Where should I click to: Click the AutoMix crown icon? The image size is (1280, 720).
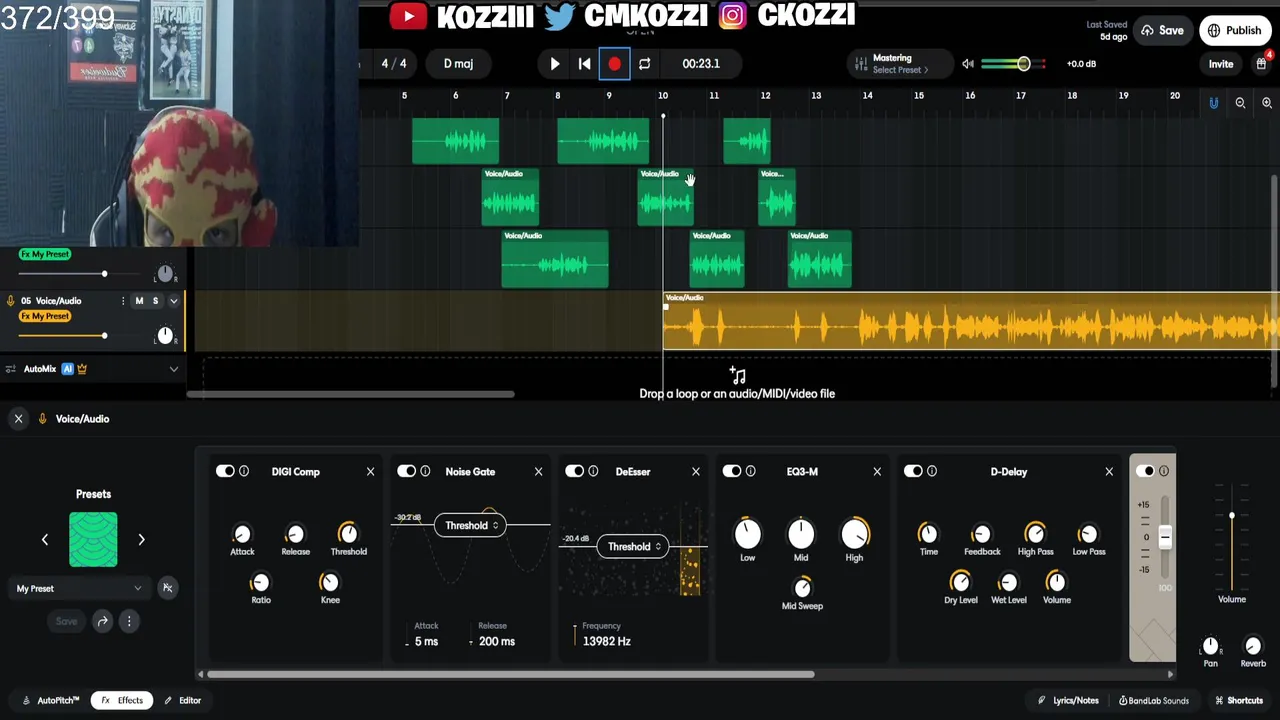point(82,369)
